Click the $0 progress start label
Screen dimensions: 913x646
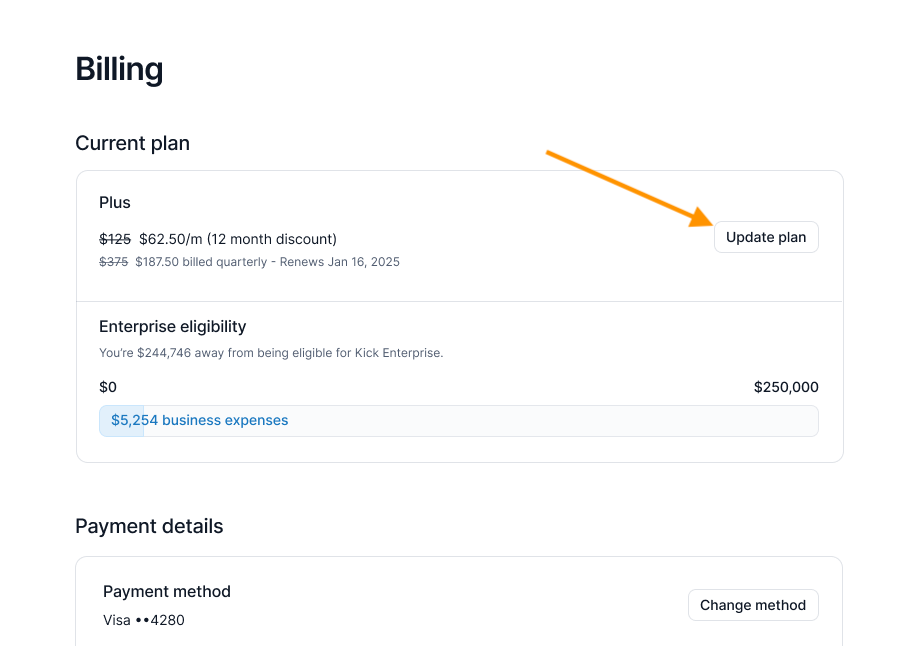coord(108,387)
